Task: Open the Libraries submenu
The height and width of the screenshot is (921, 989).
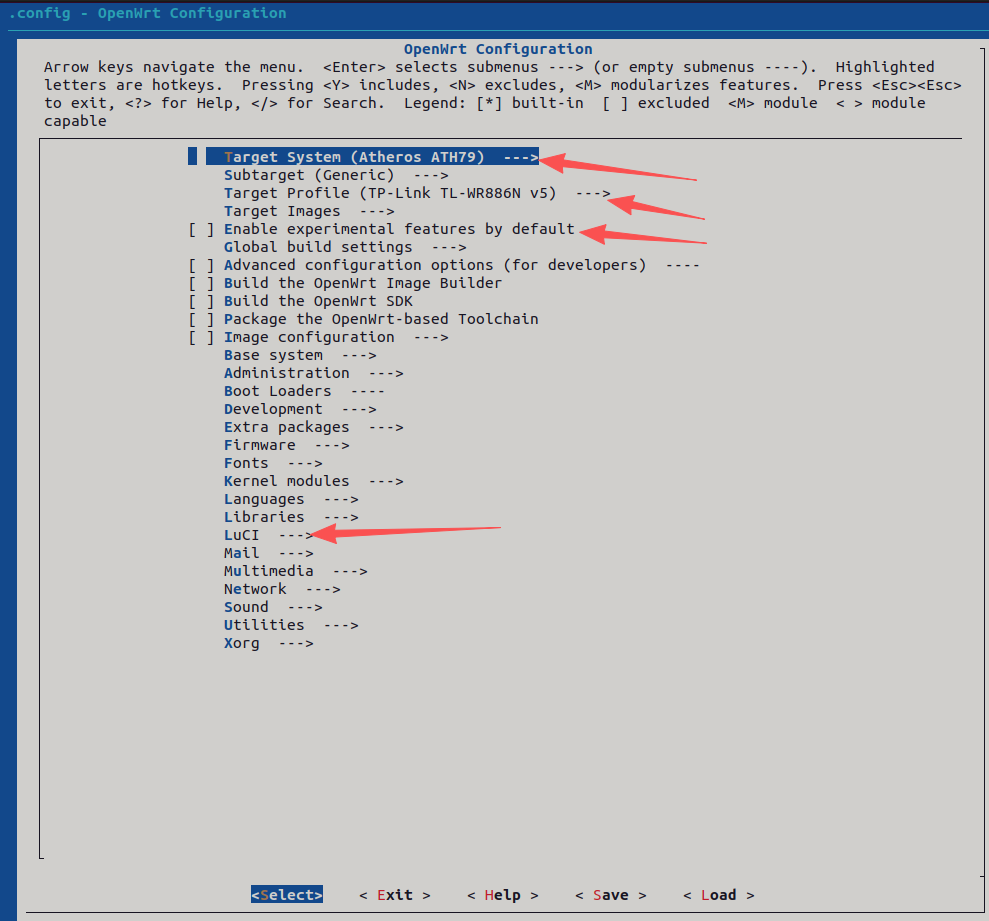Action: (291, 517)
